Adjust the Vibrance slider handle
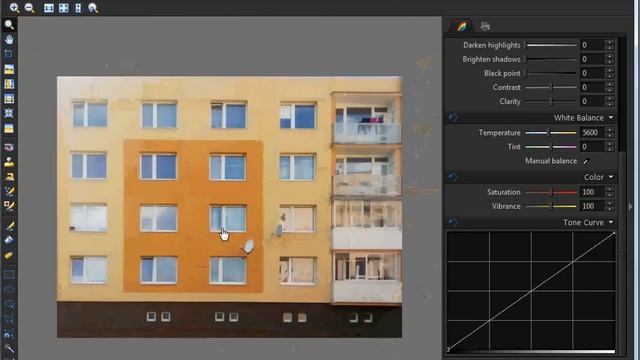Screen dimensions: 640x360 551,206
